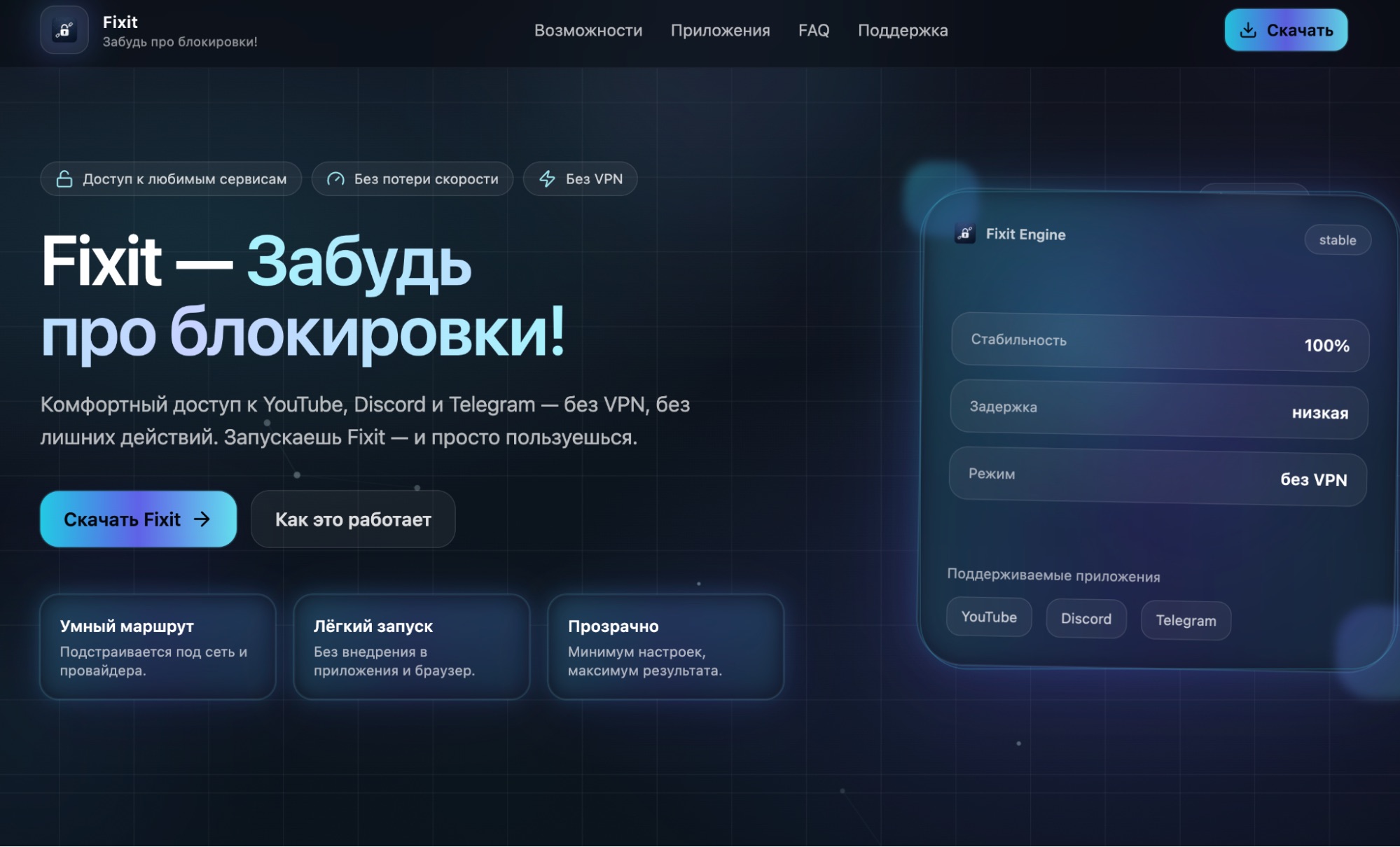
Task: Open the Поддержка navigation item
Action: click(903, 31)
